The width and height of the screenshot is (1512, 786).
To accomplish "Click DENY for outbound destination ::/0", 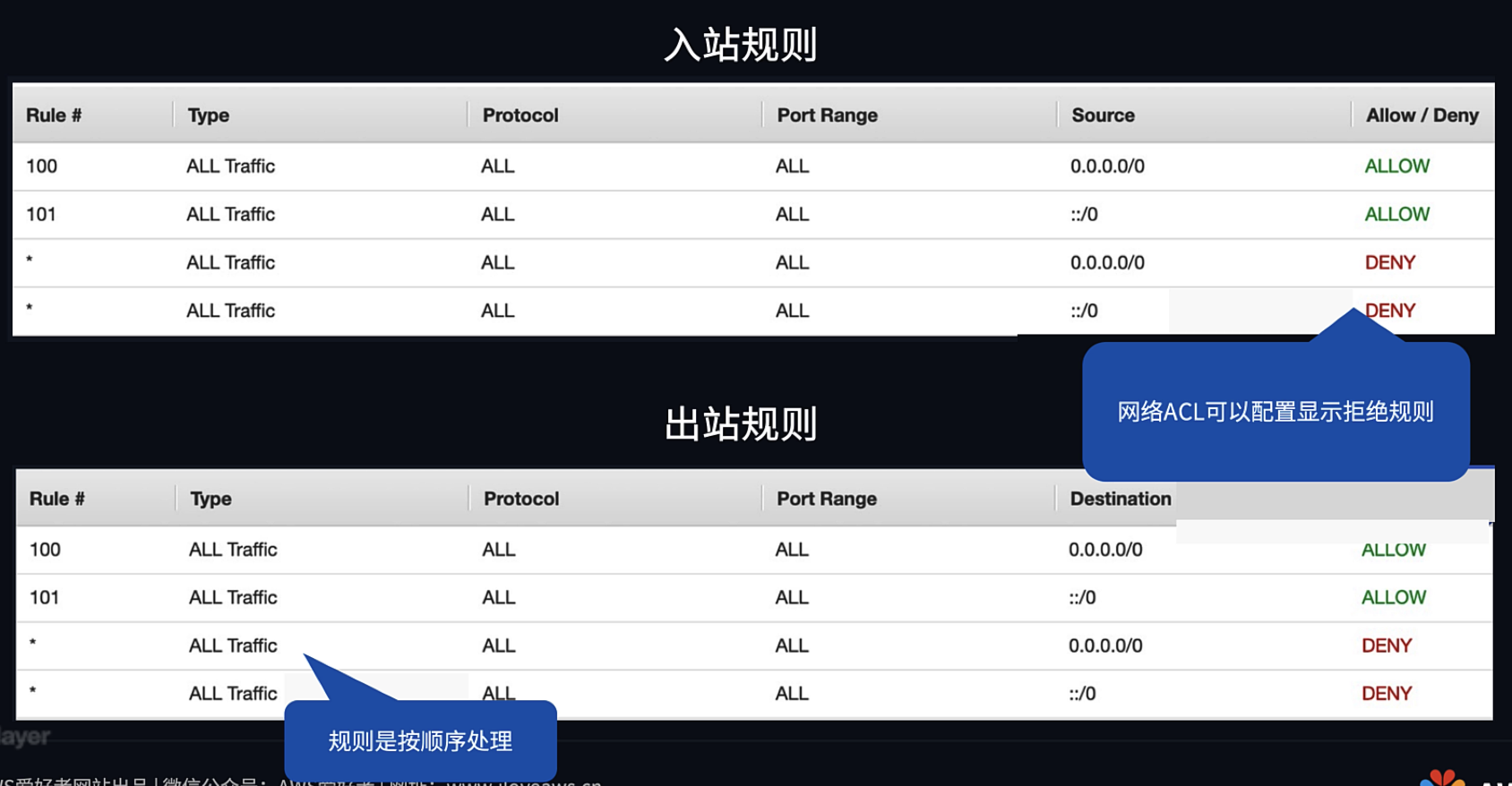I will tap(1387, 694).
